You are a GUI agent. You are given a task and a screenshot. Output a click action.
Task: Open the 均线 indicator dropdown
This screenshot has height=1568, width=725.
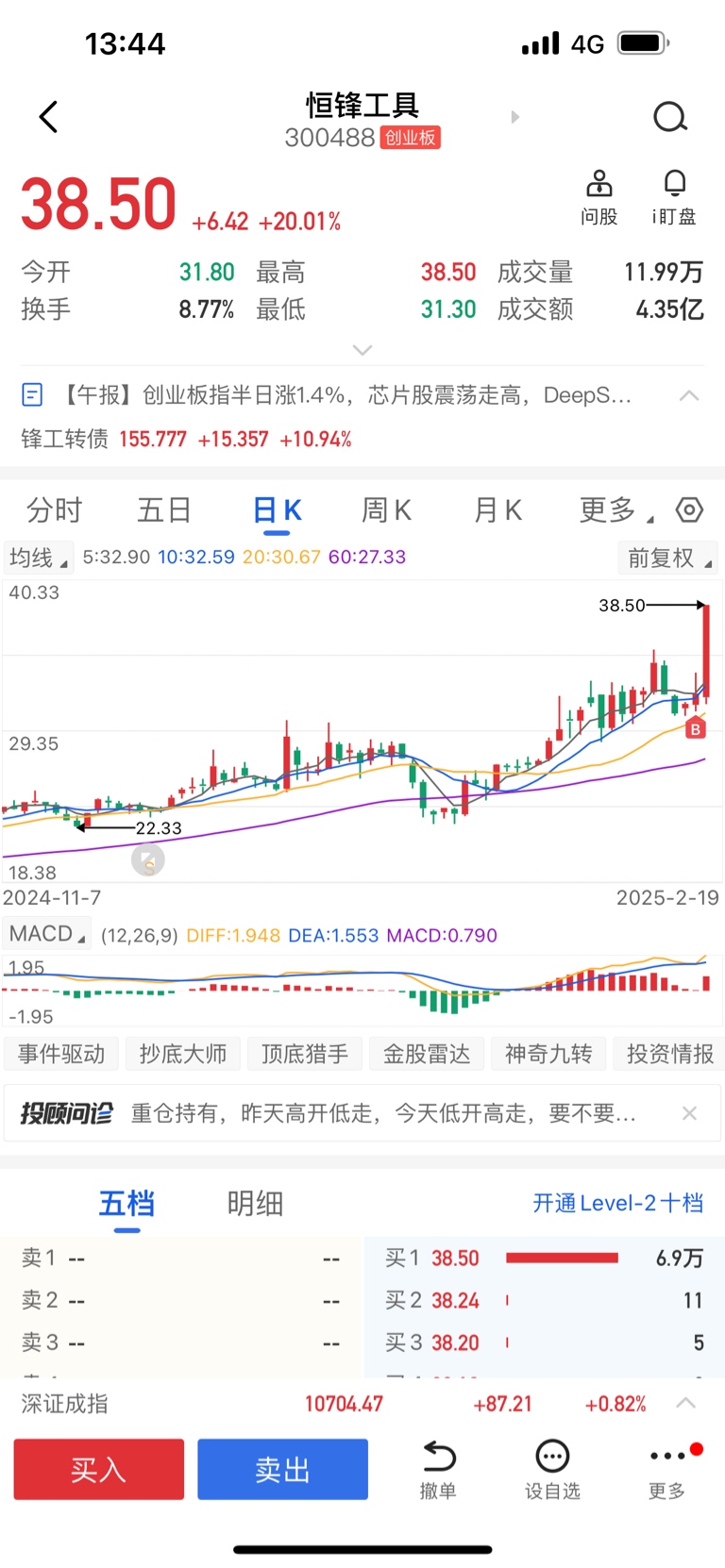click(x=38, y=558)
